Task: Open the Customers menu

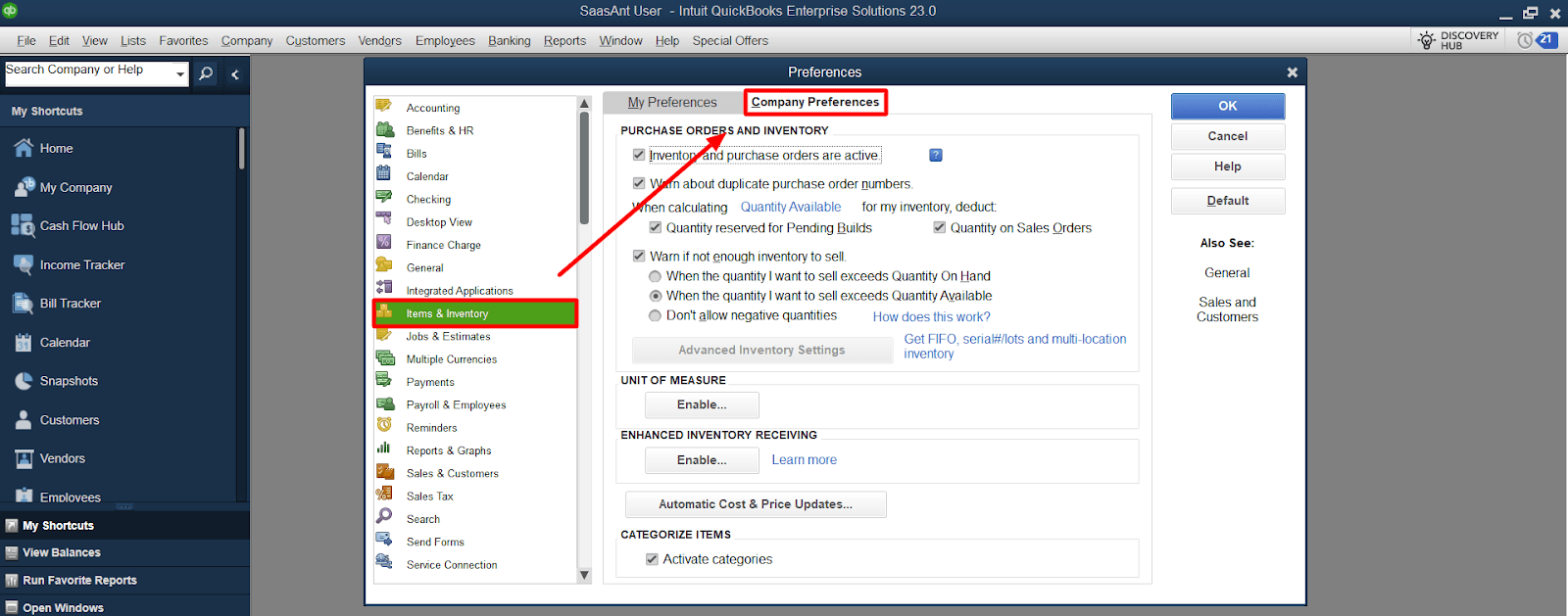Action: (x=316, y=40)
